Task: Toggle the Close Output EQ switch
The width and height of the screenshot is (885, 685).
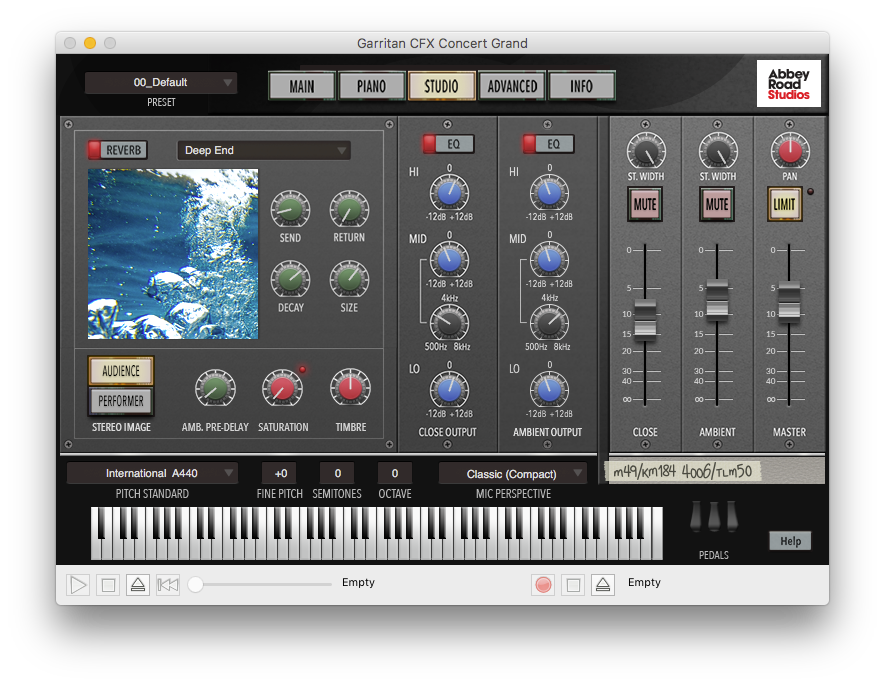Action: click(x=448, y=144)
